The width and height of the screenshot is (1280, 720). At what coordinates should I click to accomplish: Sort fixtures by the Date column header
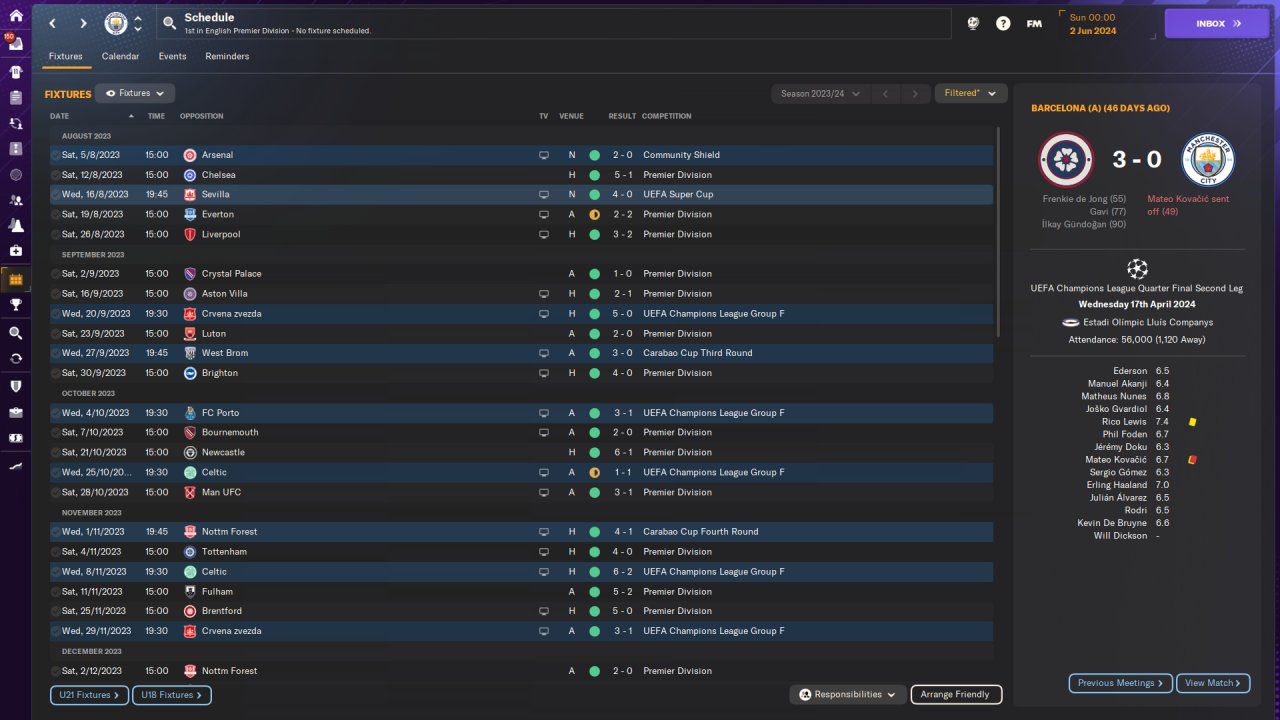point(60,116)
